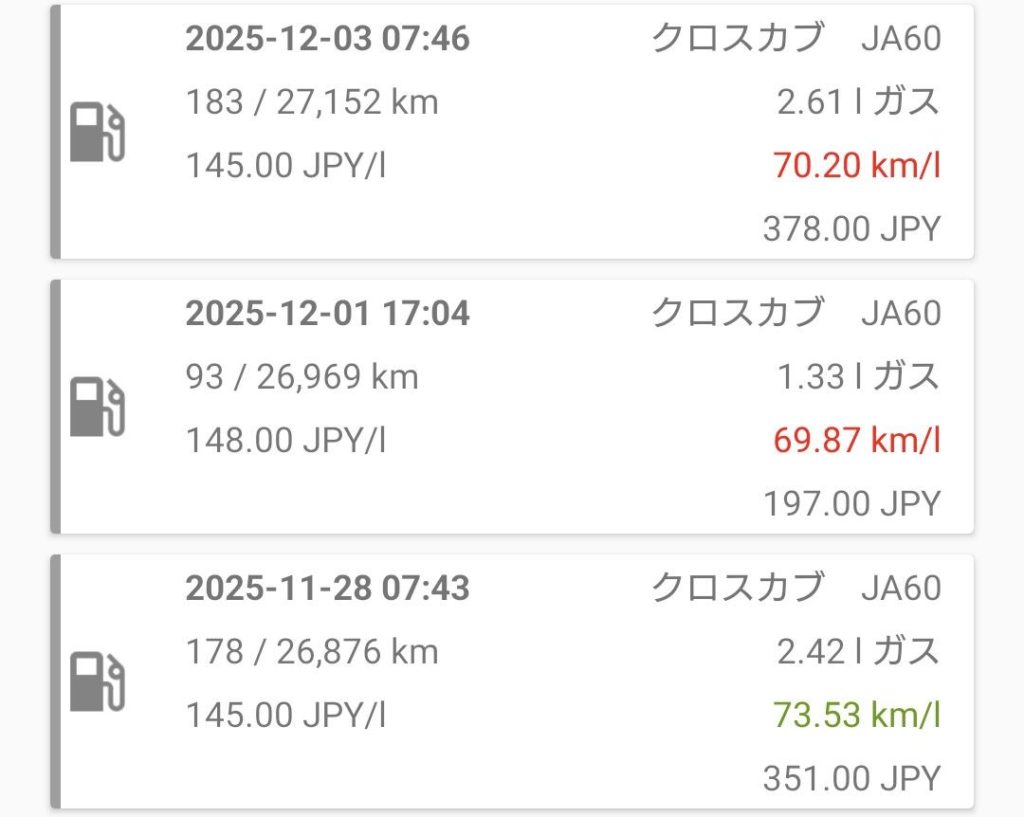The image size is (1024, 817).
Task: Open the 2025-12-03 07:46 refuel date
Action: [x=327, y=39]
